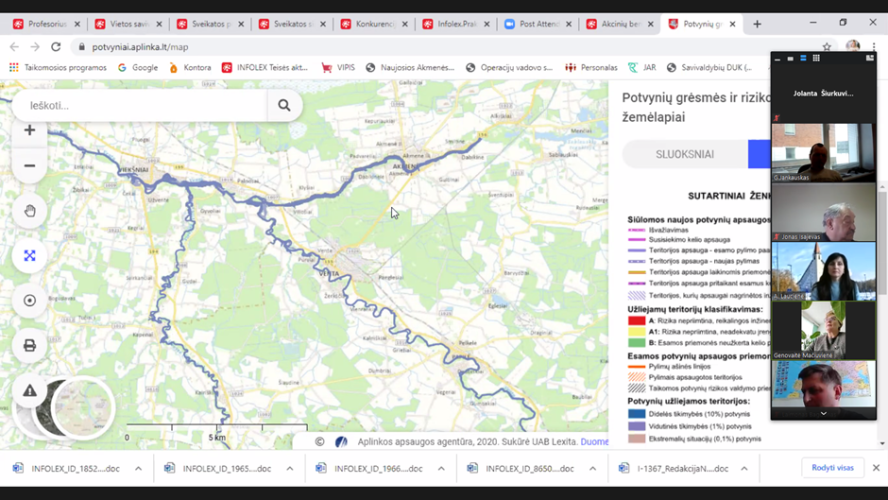This screenshot has height=500, width=888.
Task: Zoom in the map with plus button
Action: (29, 130)
